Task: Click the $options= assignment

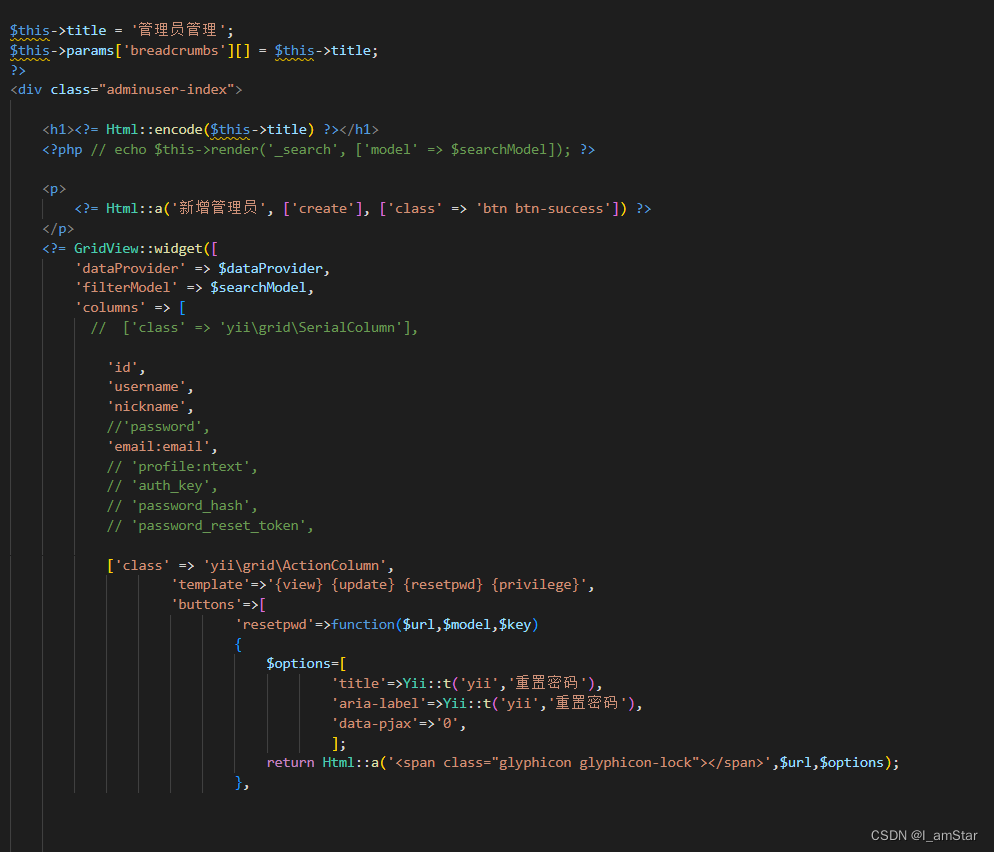Action: (302, 664)
